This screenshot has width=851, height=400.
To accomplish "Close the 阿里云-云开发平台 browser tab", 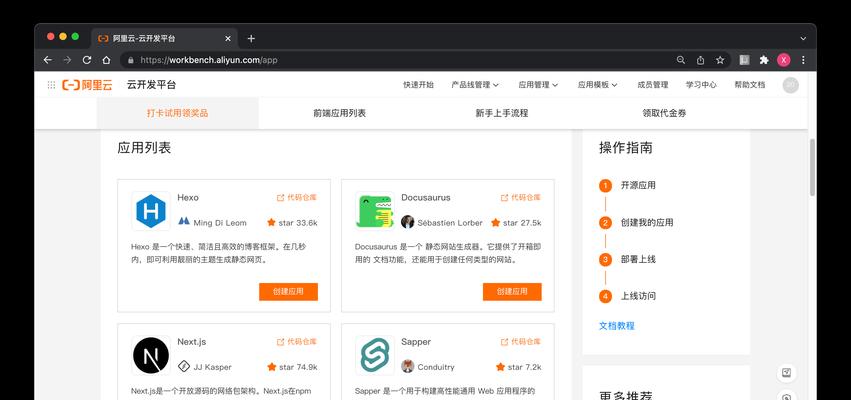I will pyautogui.click(x=228, y=39).
